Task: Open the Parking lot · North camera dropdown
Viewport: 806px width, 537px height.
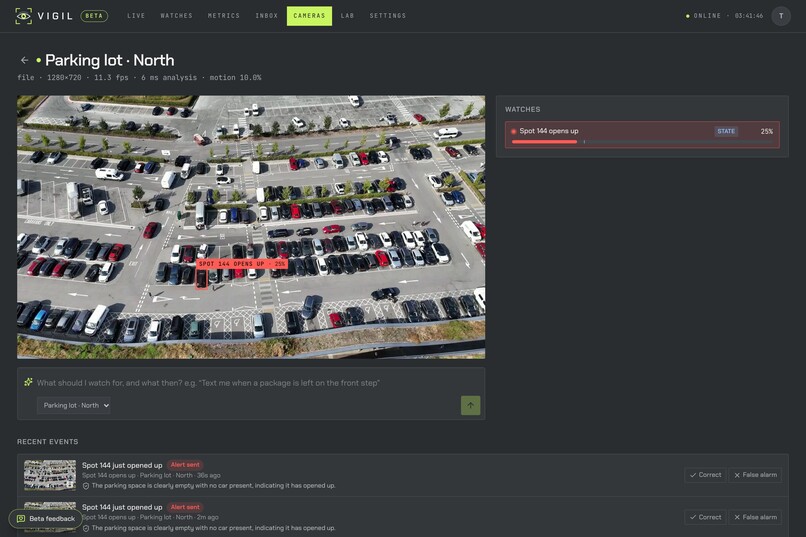Action: point(74,405)
